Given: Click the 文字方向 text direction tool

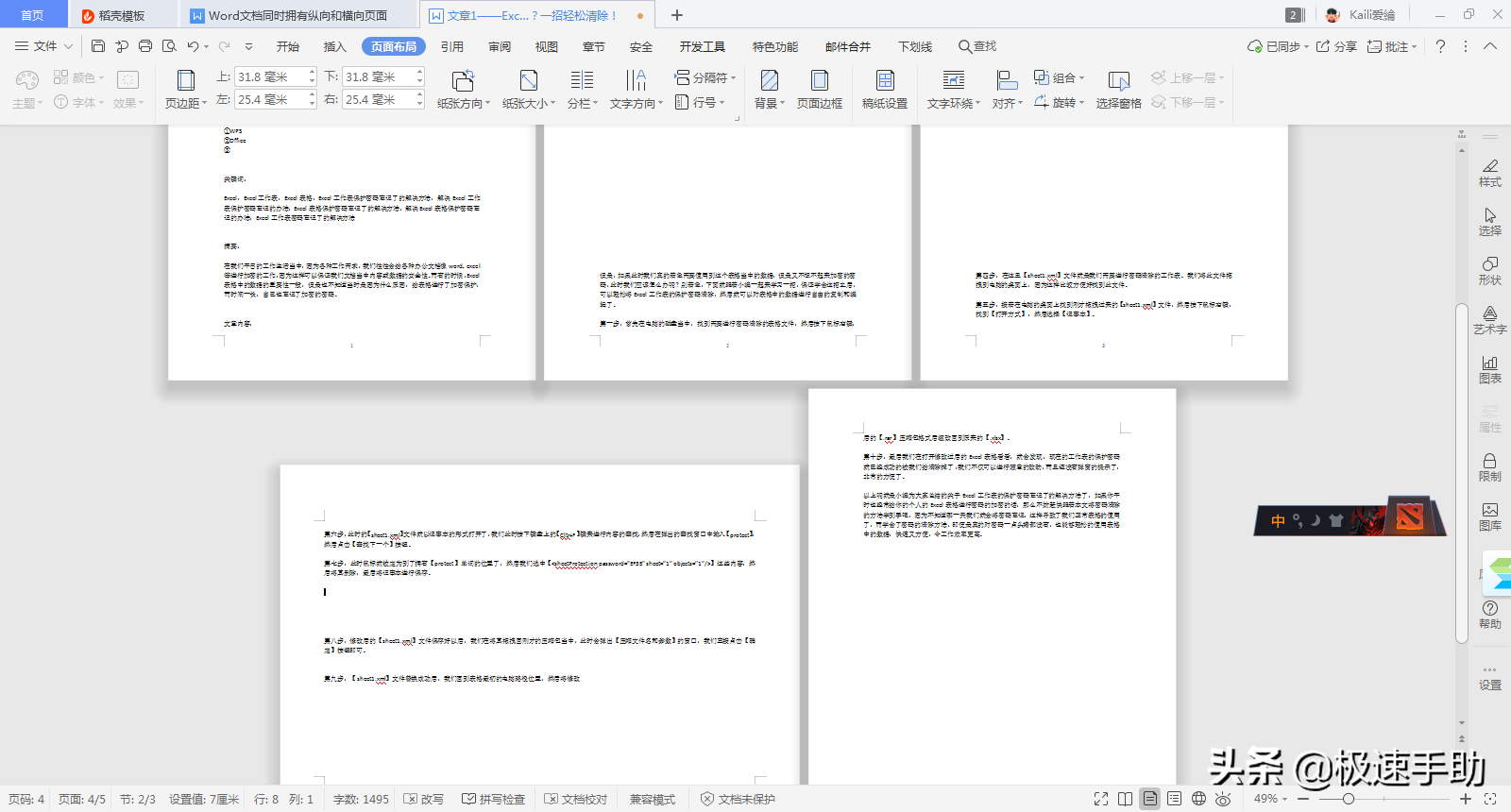Looking at the screenshot, I should 637,90.
